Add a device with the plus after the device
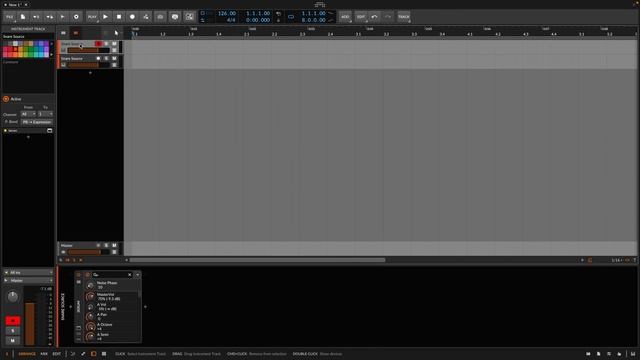The height and width of the screenshot is (360, 640). [x=145, y=307]
